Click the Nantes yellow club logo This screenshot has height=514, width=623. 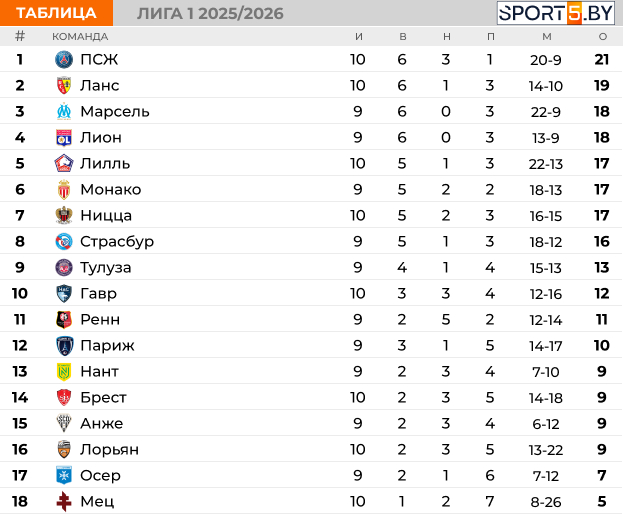64,372
